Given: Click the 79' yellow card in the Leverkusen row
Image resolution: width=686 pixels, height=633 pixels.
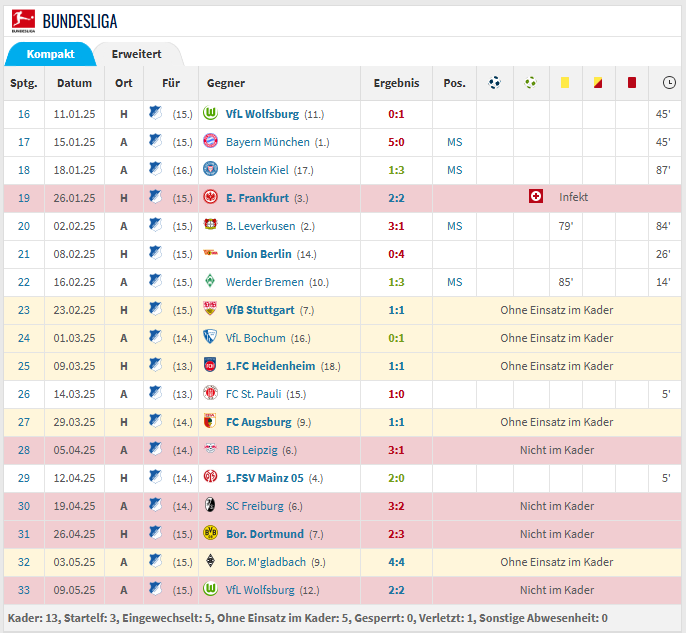Looking at the screenshot, I should [x=565, y=226].
